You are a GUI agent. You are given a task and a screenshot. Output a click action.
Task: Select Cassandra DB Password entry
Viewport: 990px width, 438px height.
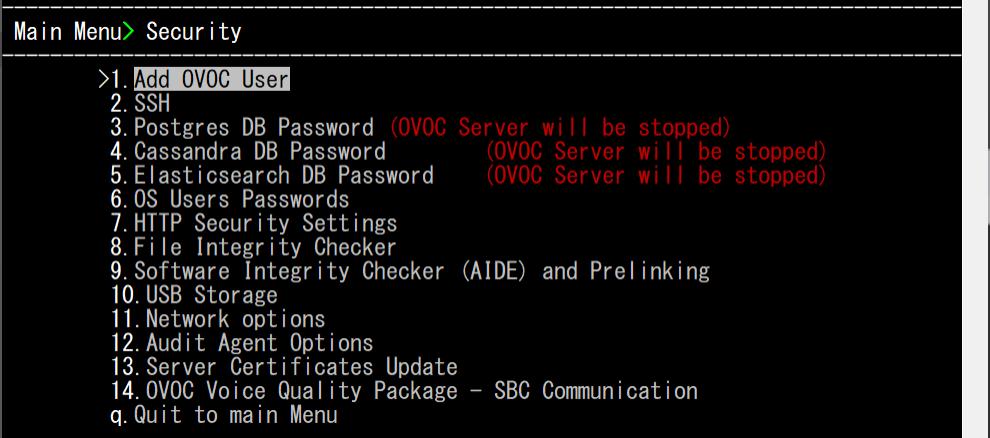[x=260, y=151]
